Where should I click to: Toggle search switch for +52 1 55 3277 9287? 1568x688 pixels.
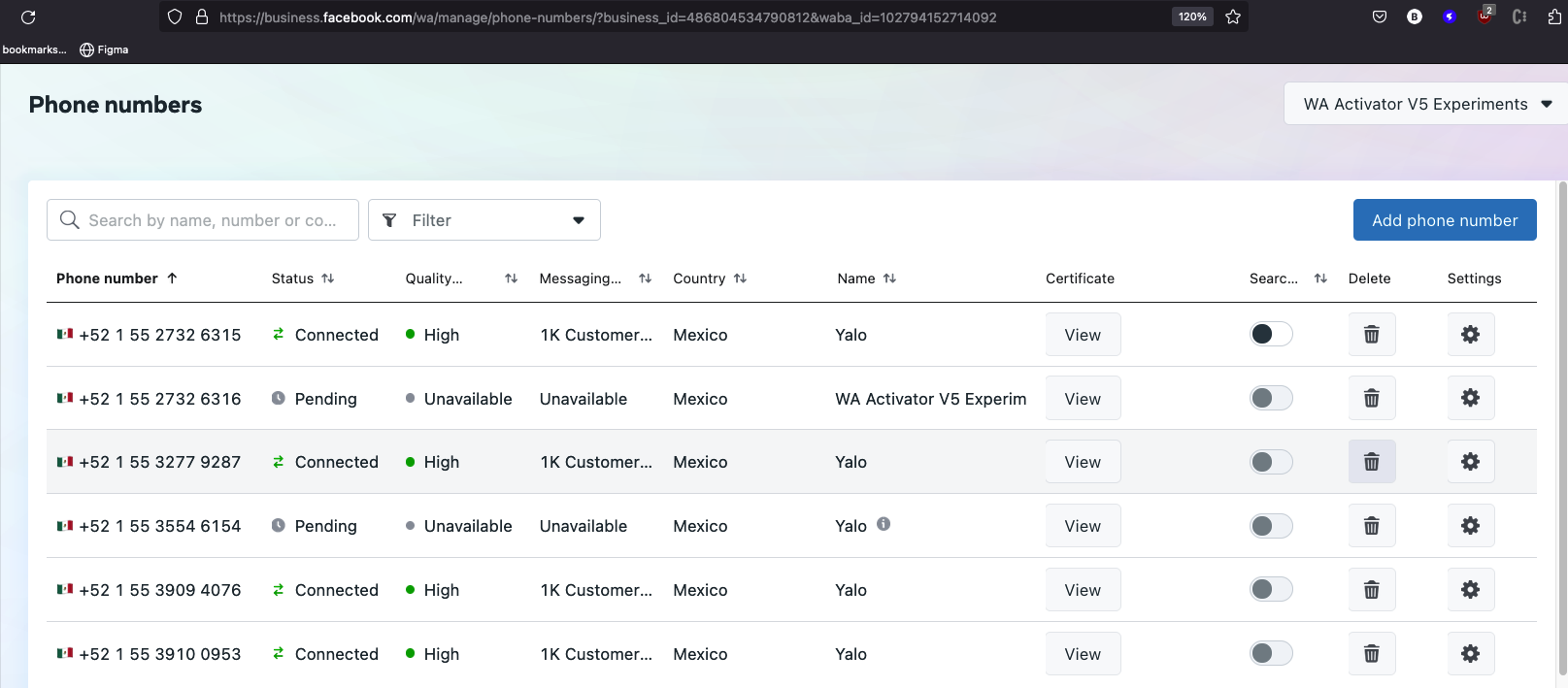[1271, 462]
